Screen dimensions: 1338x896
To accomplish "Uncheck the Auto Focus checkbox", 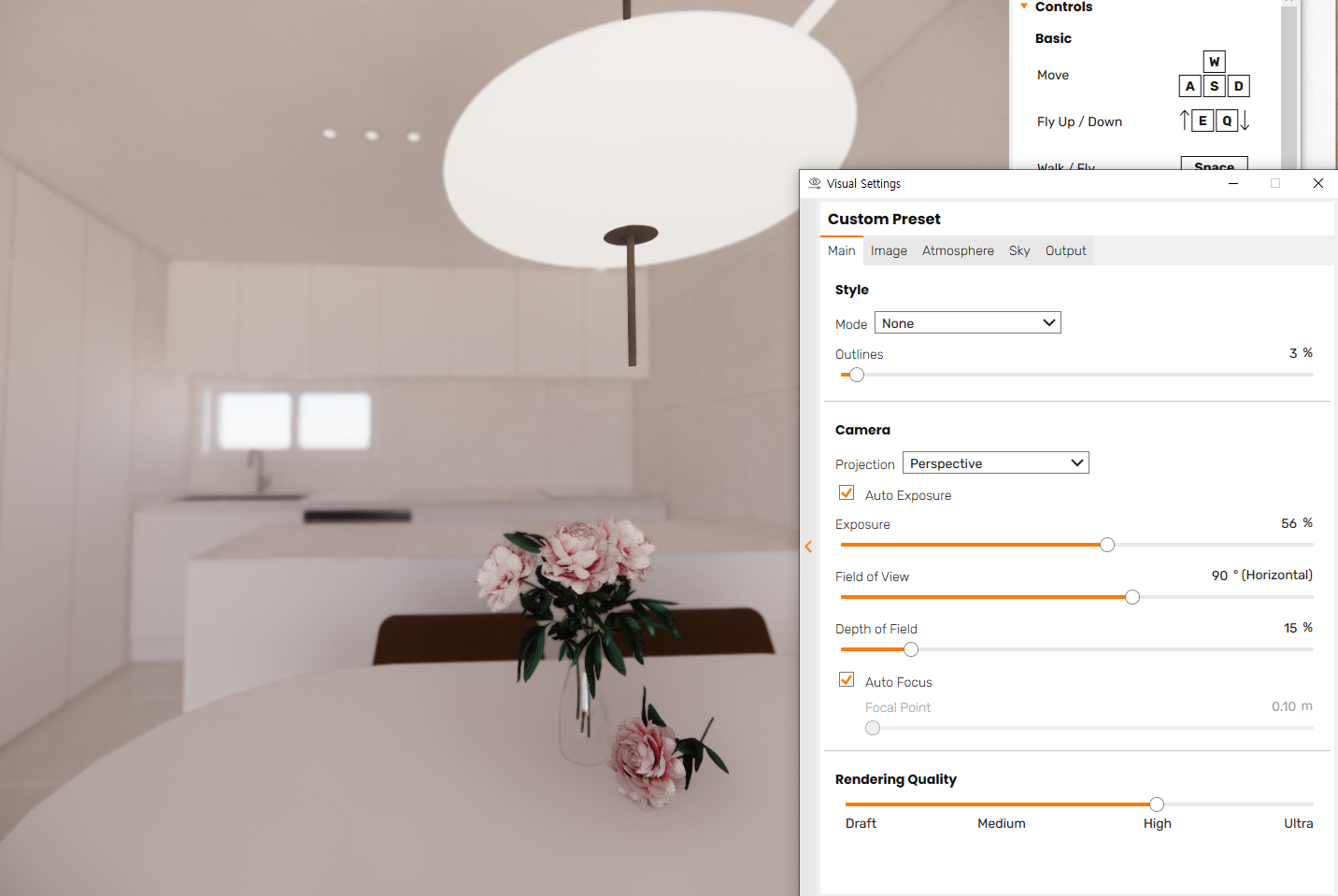I will click(847, 680).
